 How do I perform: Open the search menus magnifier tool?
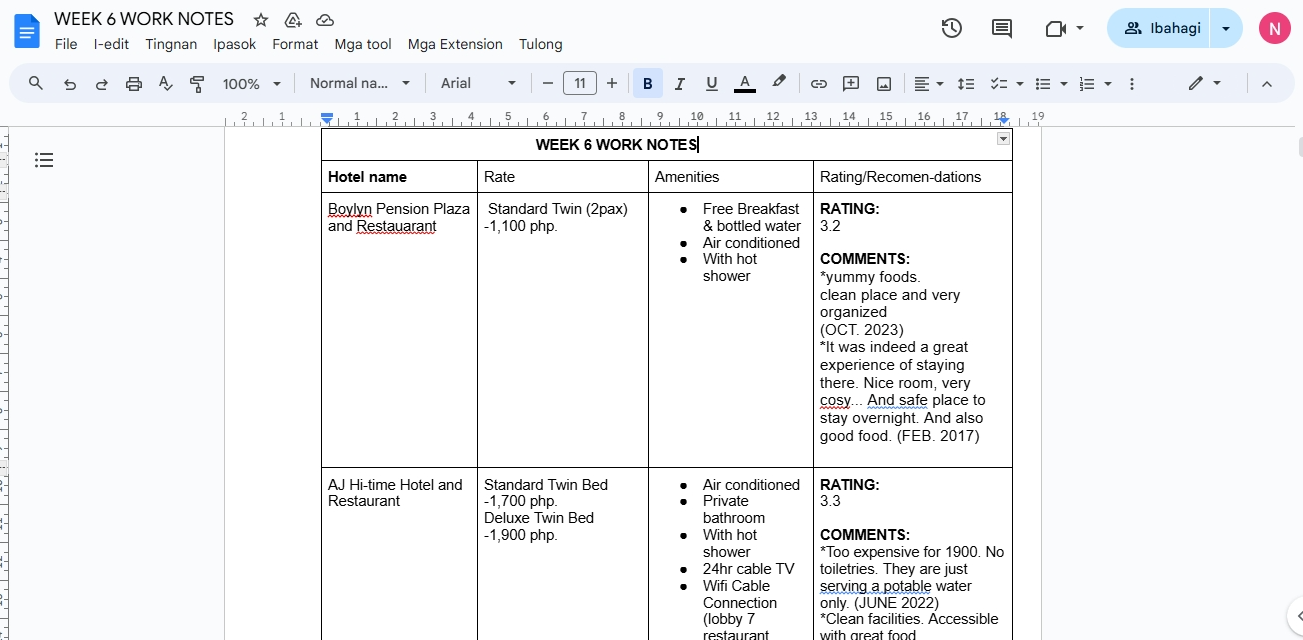tap(36, 83)
